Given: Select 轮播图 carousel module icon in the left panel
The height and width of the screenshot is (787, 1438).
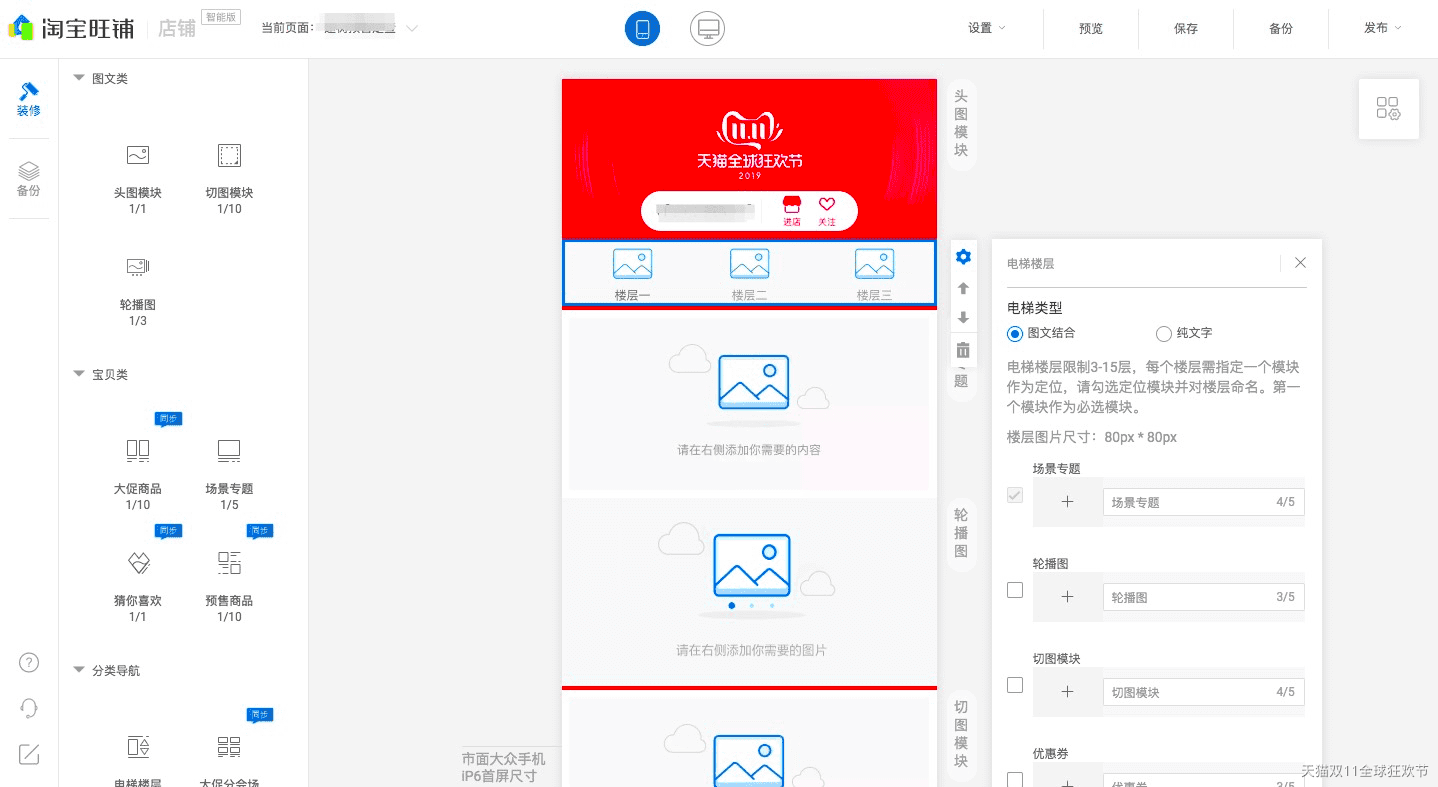Looking at the screenshot, I should [138, 267].
